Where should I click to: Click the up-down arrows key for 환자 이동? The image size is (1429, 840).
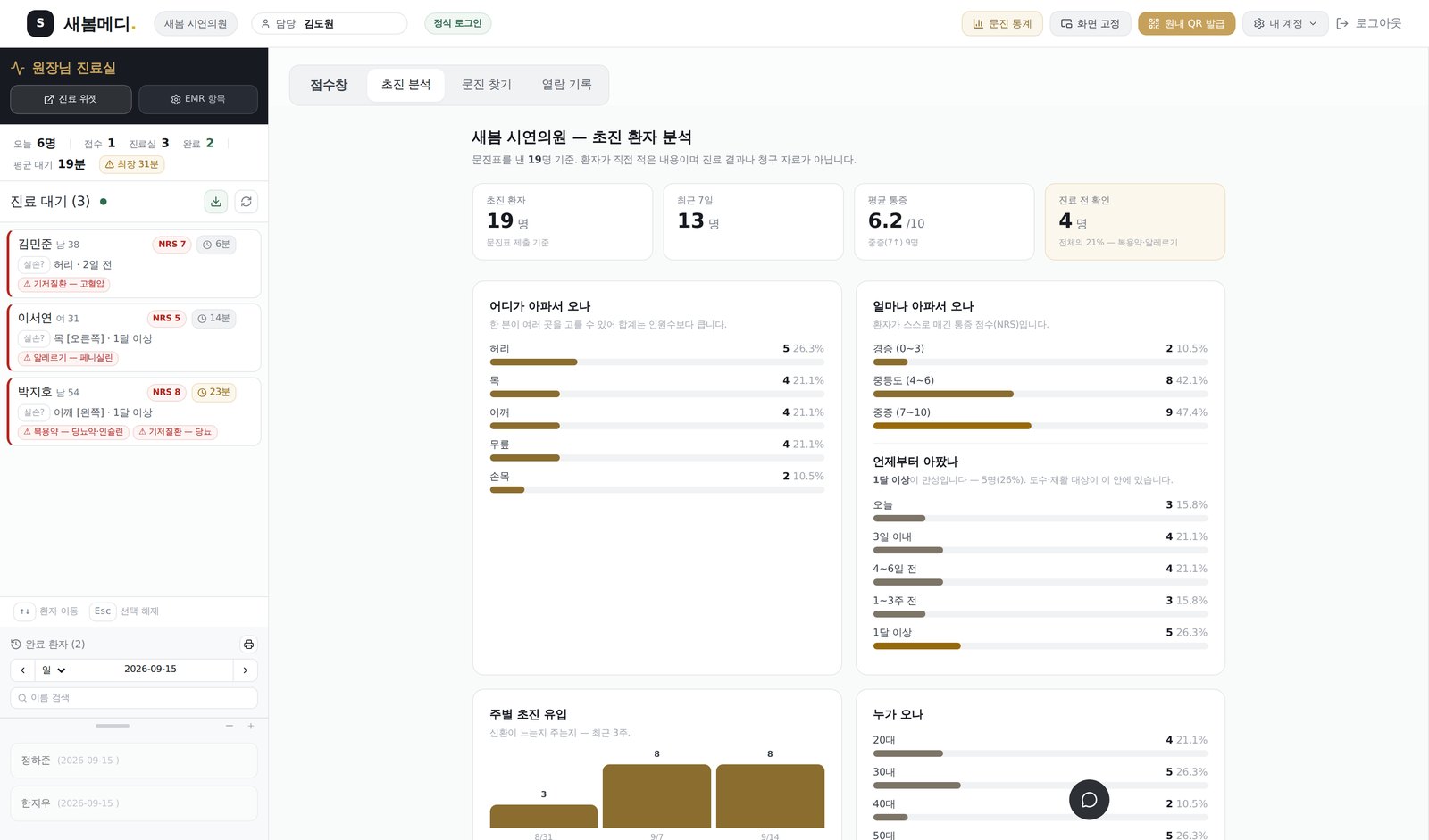(x=25, y=611)
